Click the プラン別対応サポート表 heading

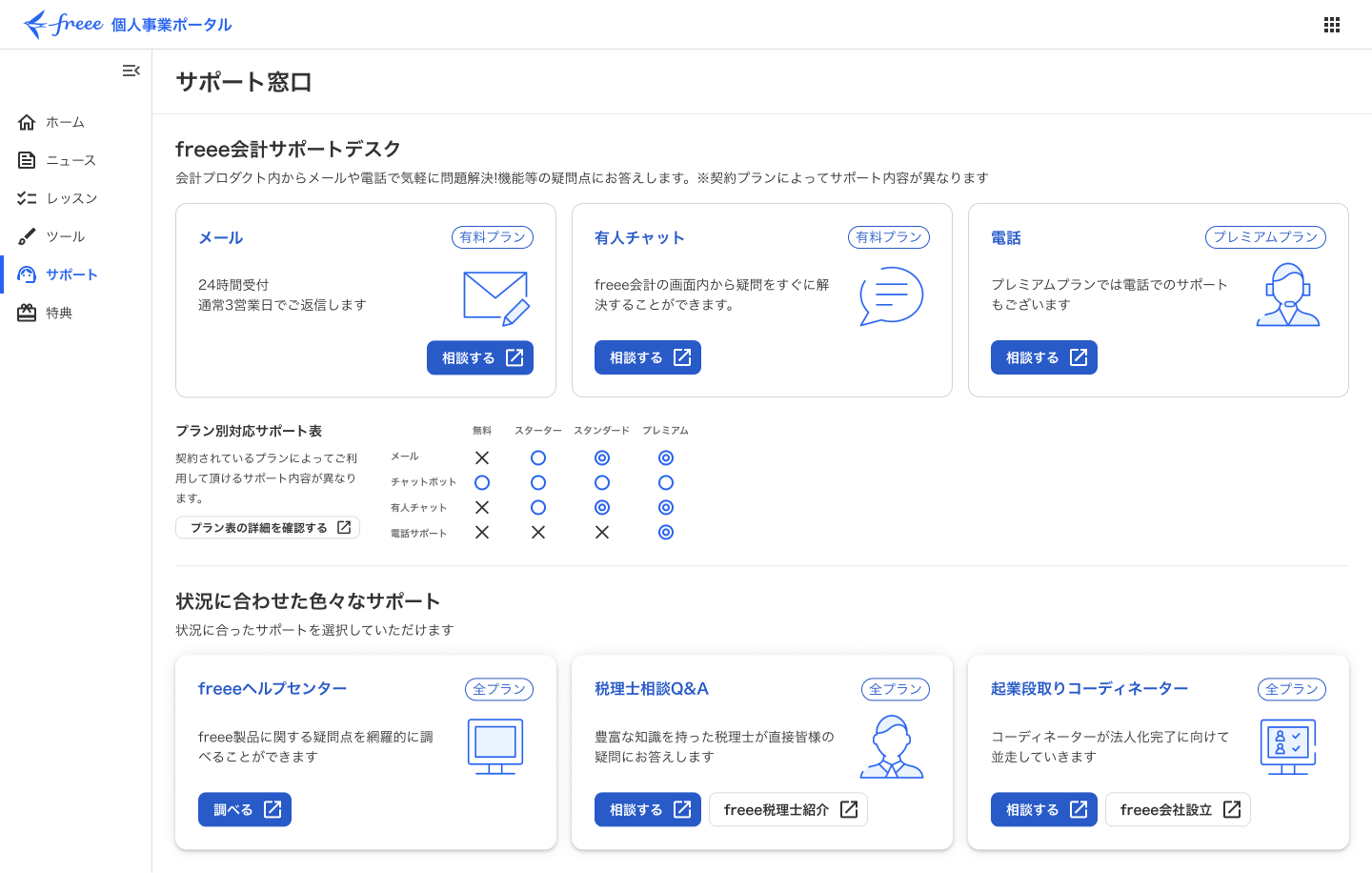pyautogui.click(x=249, y=431)
